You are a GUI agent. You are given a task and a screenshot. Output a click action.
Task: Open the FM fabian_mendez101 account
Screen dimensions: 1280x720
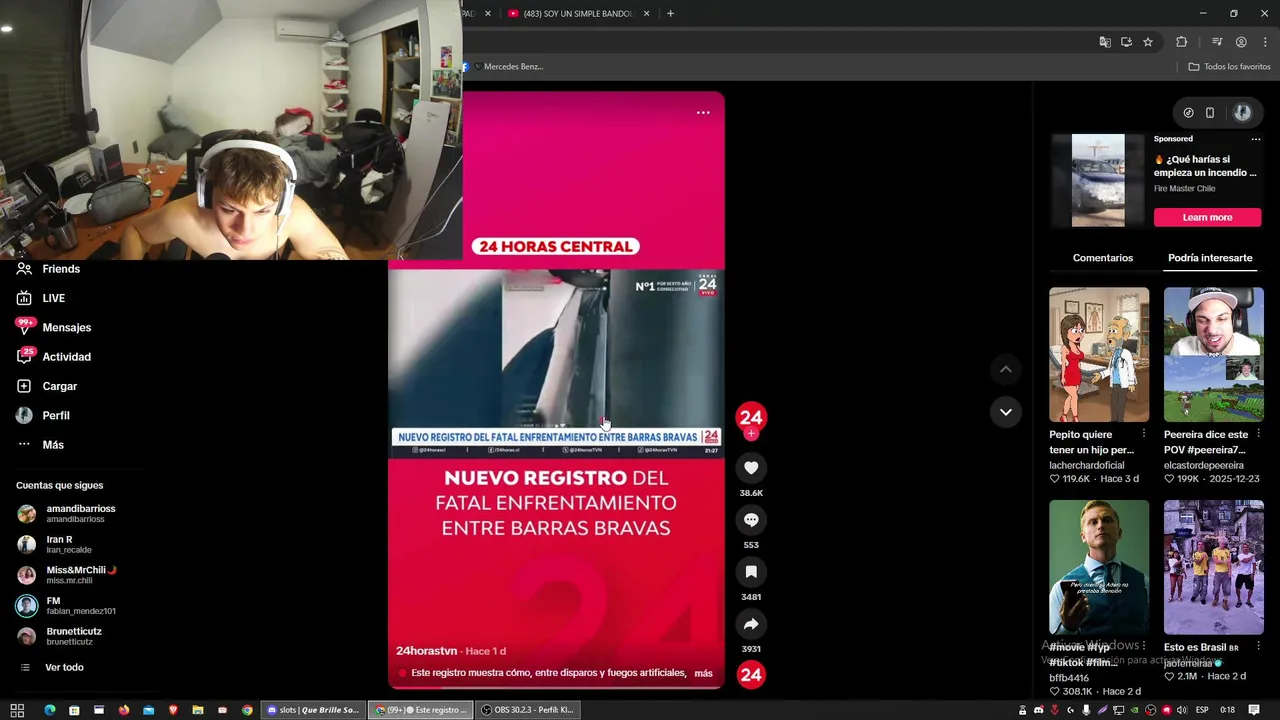[x=67, y=606]
